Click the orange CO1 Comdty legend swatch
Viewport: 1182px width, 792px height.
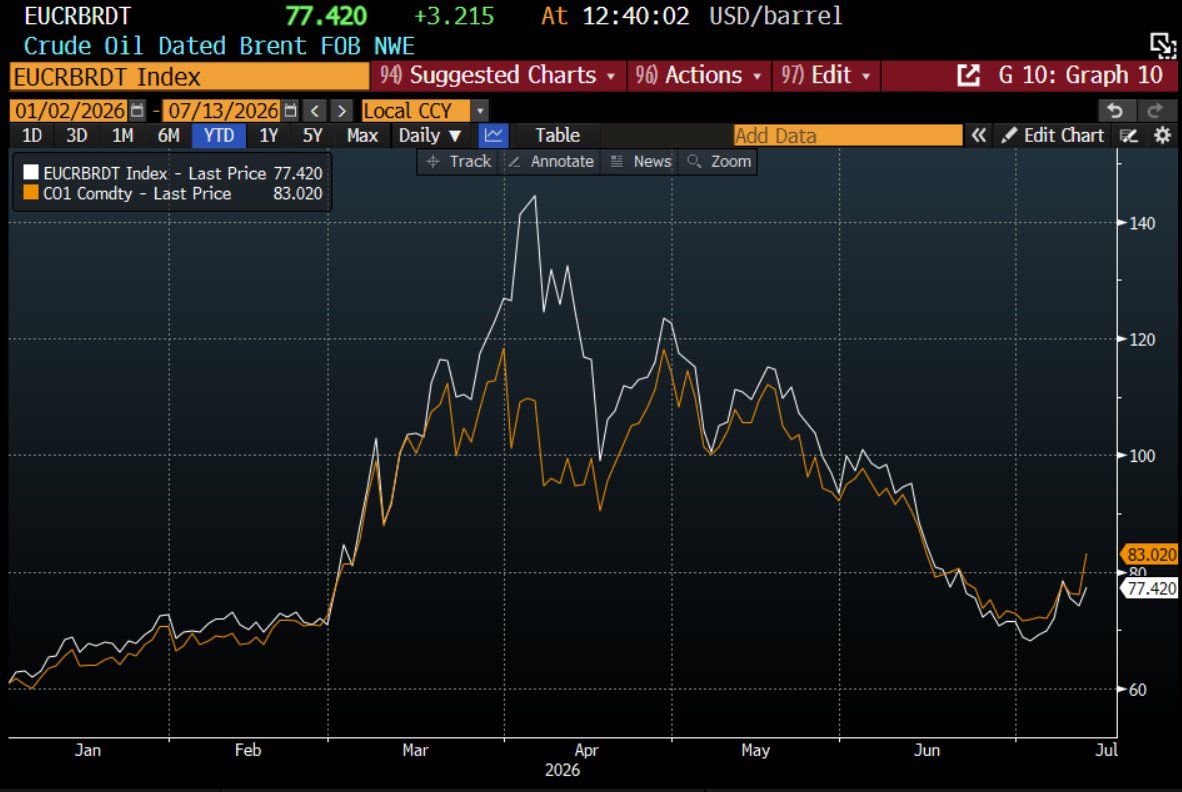31,193
